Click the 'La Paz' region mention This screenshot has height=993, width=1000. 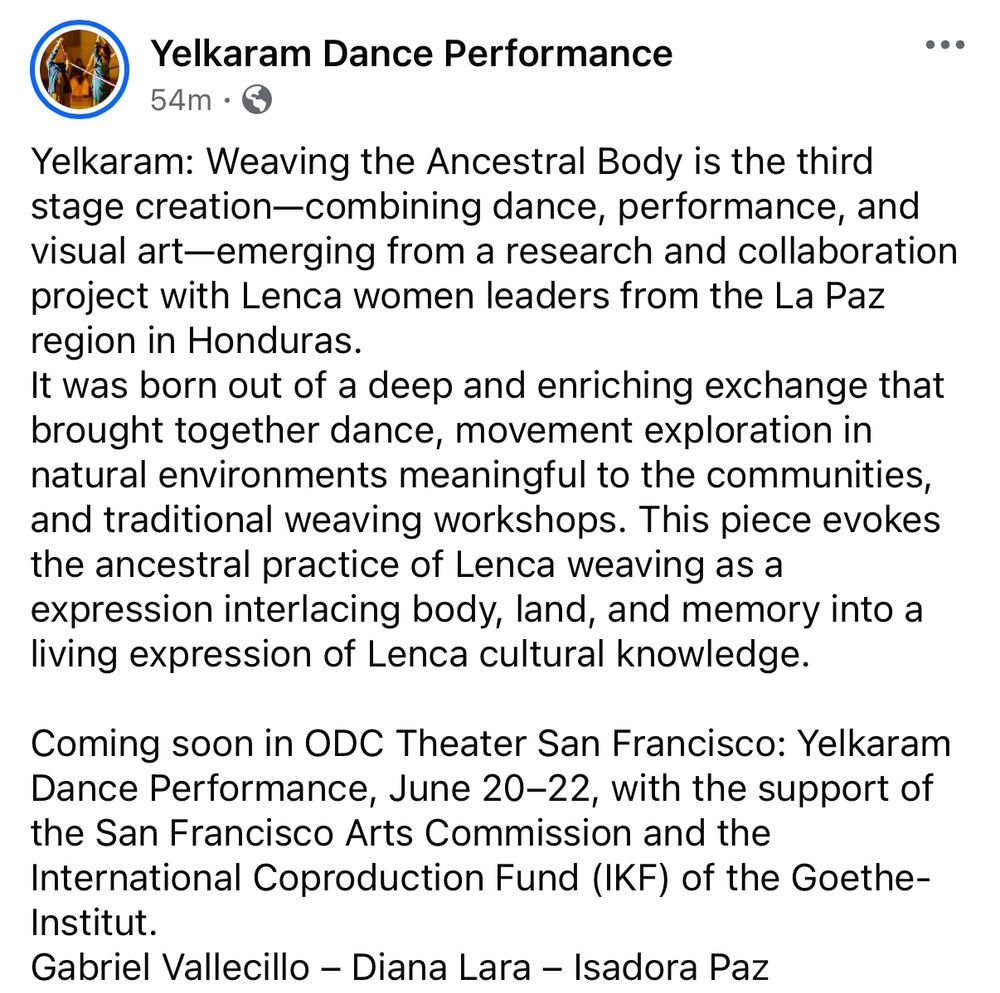pos(830,296)
